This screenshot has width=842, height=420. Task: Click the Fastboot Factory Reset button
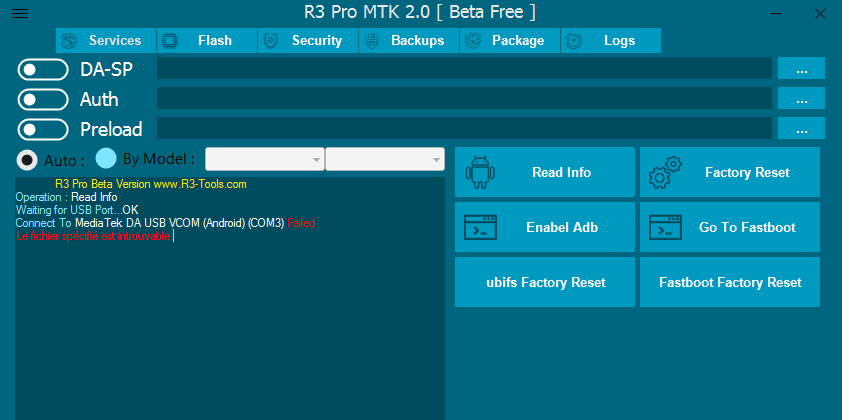click(730, 282)
